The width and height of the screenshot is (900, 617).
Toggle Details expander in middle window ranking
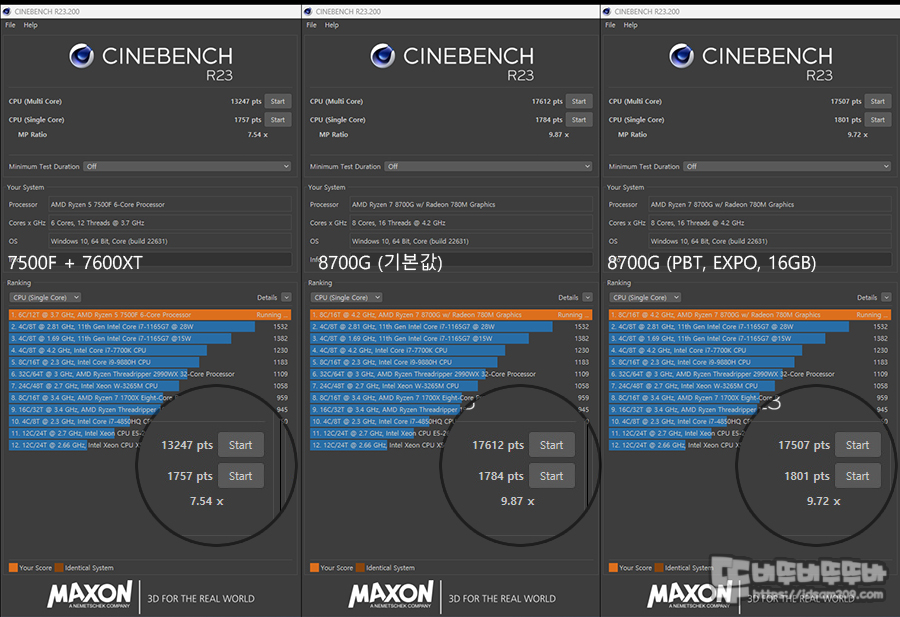[588, 297]
